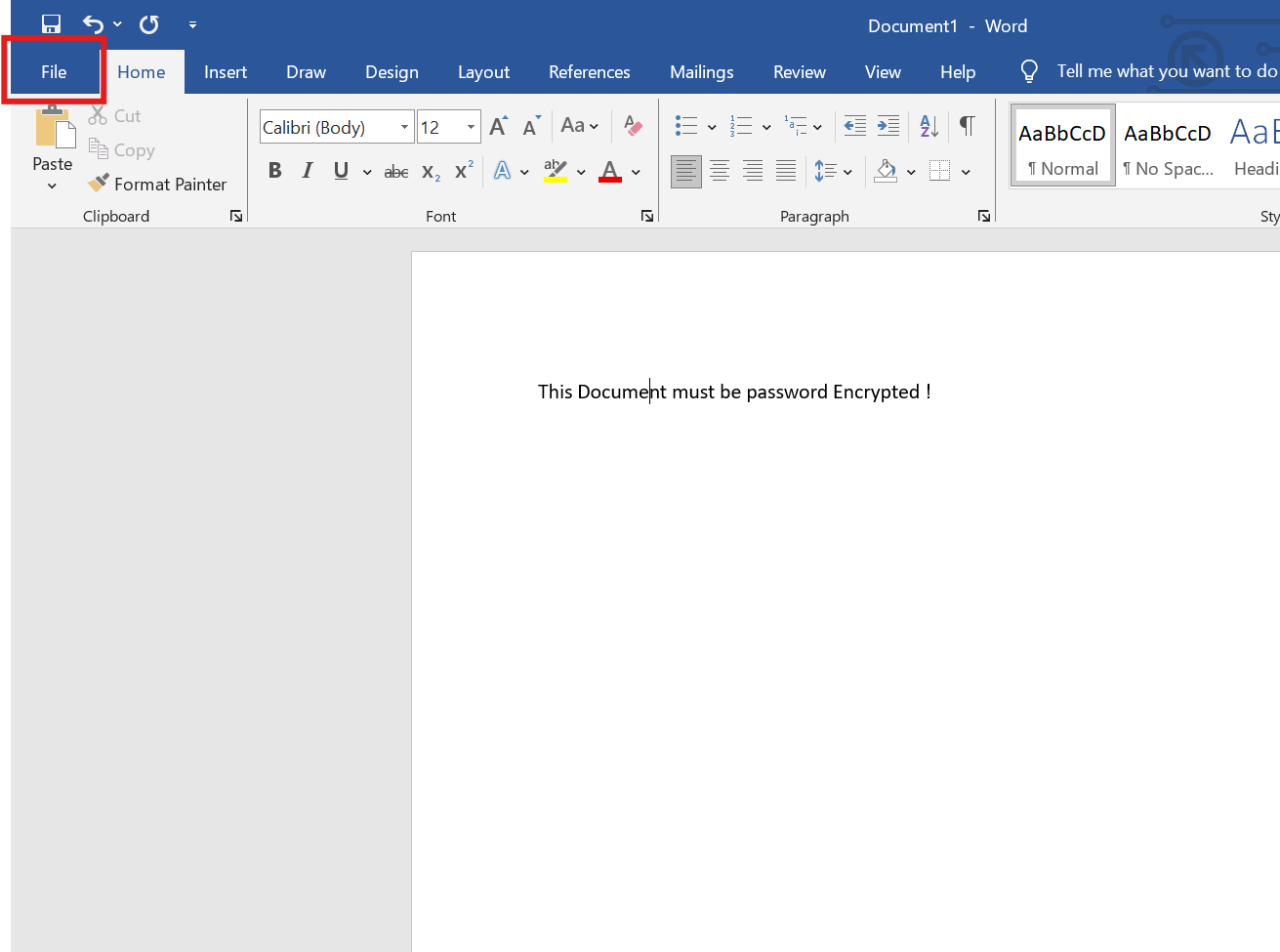Click the Grow Font size icon
This screenshot has height=952, width=1280.
point(498,126)
